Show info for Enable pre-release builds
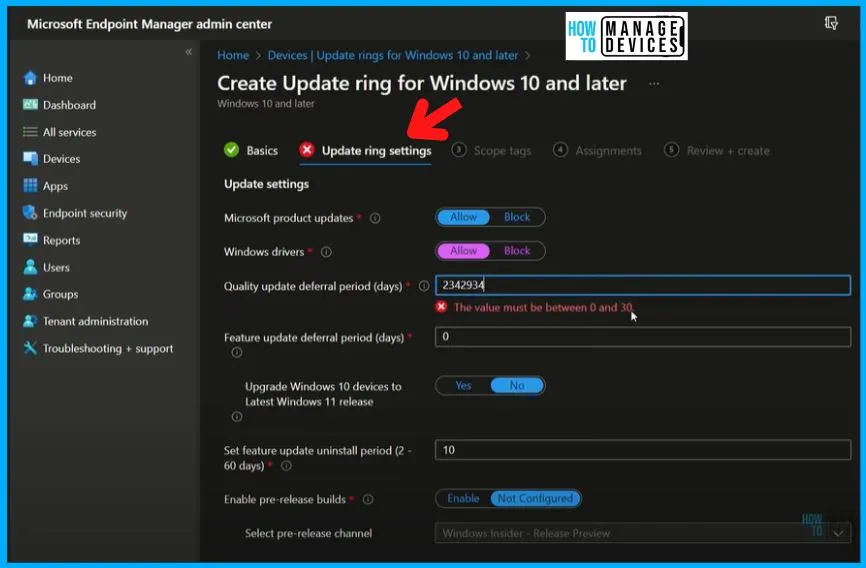This screenshot has width=866, height=568. (368, 499)
